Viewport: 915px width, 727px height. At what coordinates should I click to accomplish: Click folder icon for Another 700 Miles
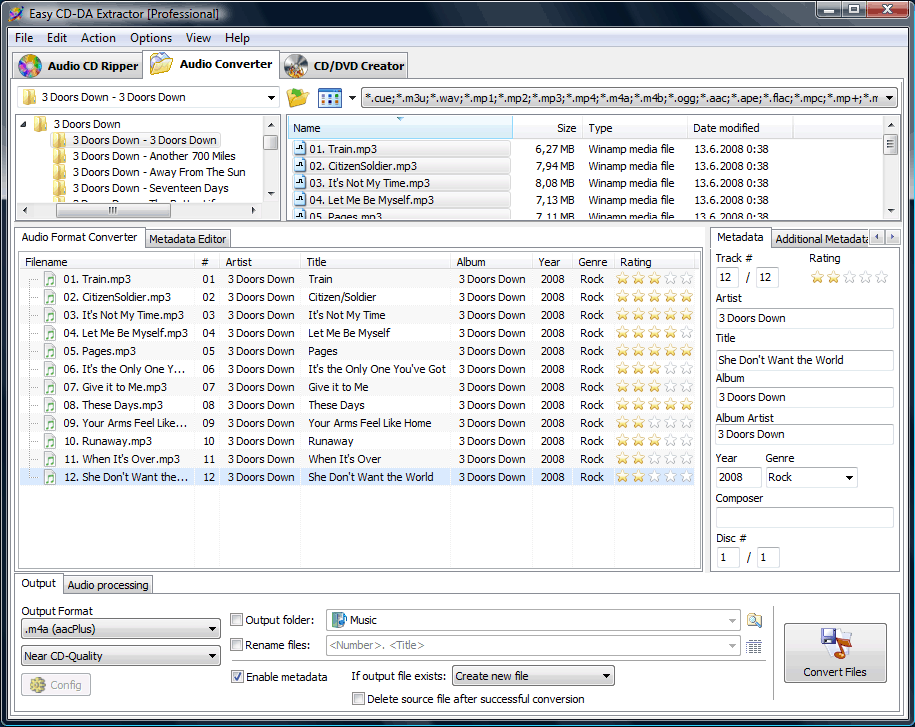tap(60, 156)
